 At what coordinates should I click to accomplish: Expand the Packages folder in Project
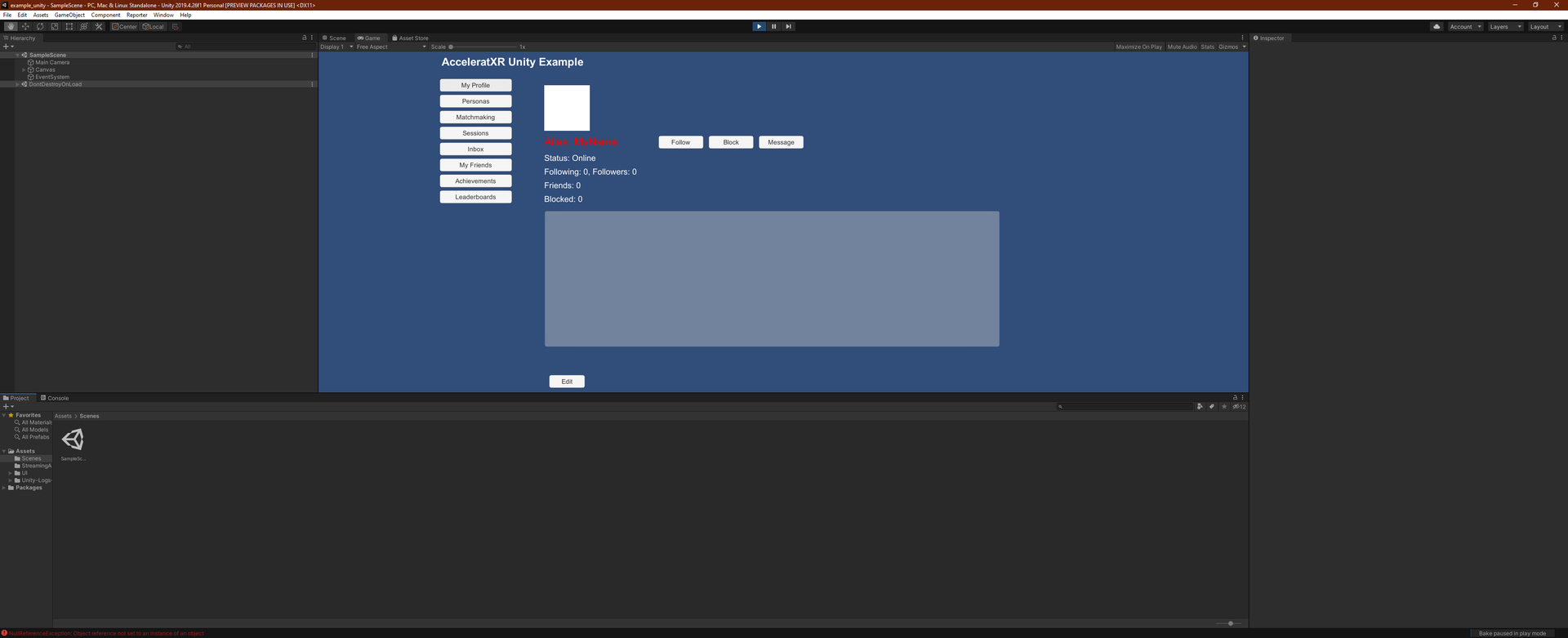4,488
